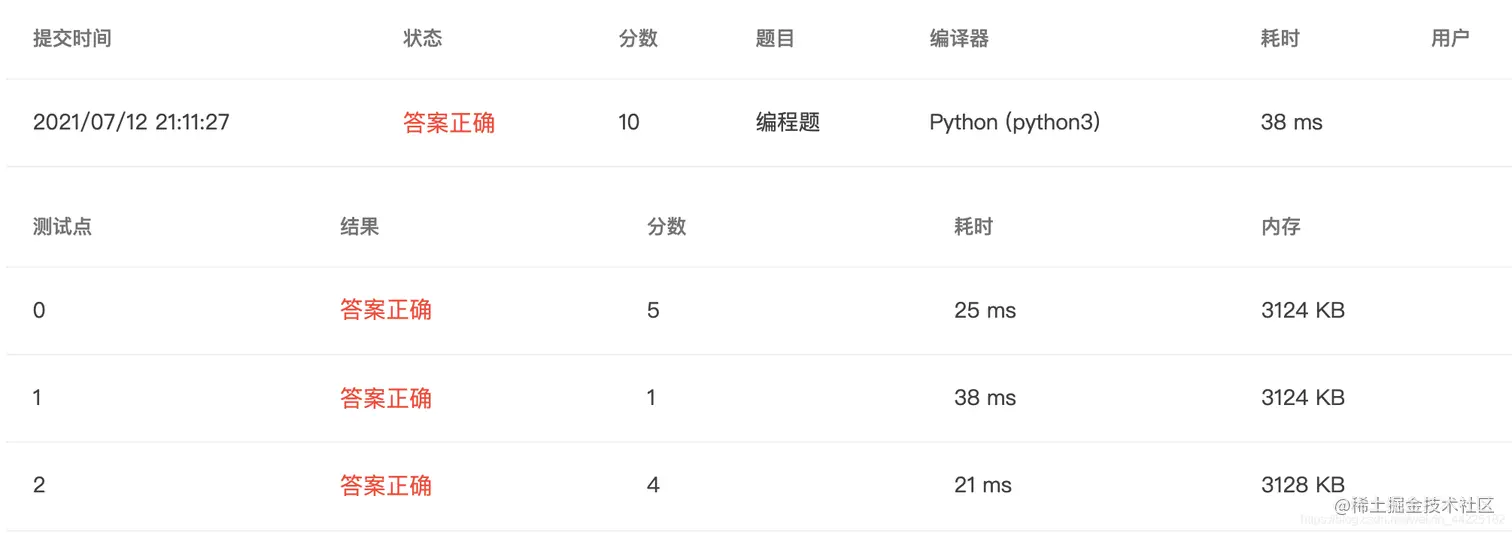1512x533 pixels.
Task: Click the 编译器 column header
Action: [959, 39]
